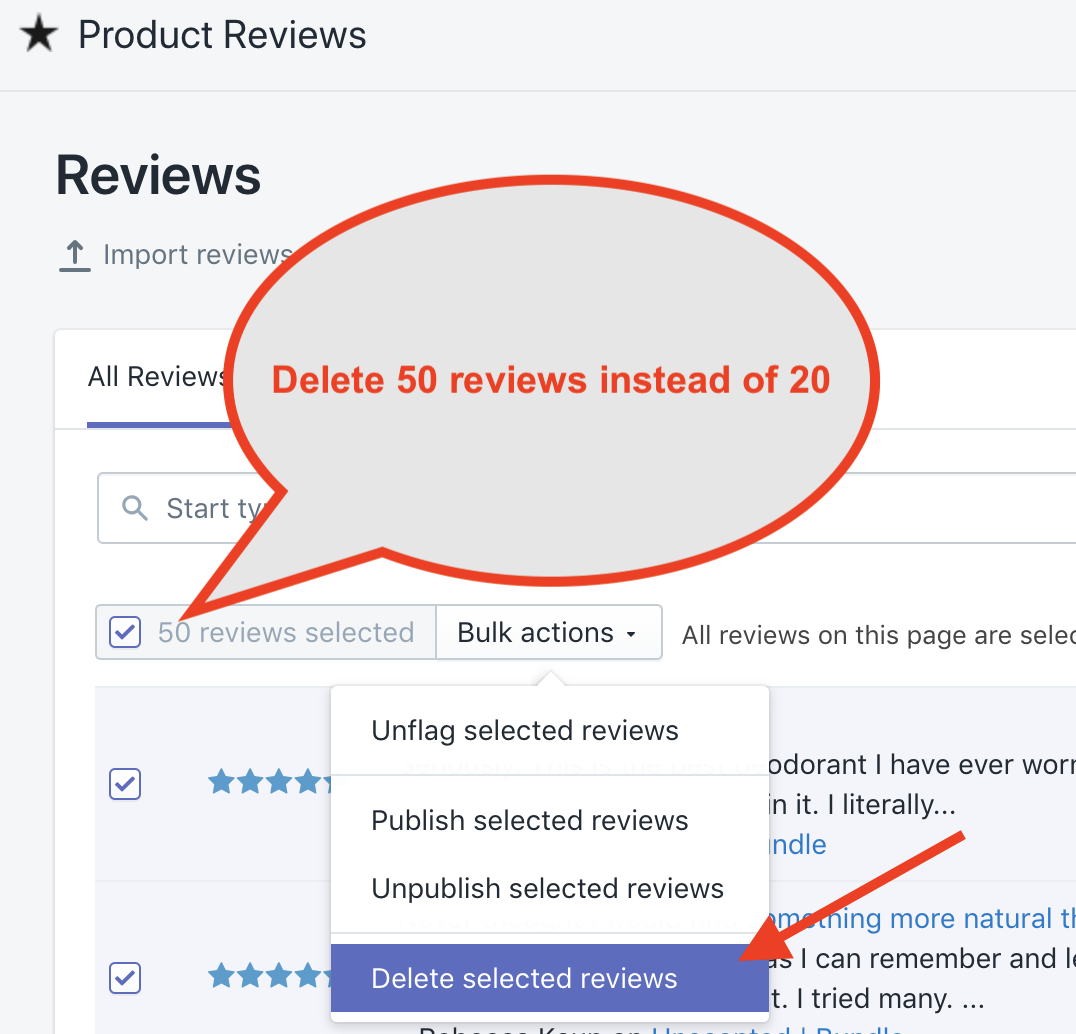This screenshot has height=1034, width=1076.
Task: Switch to the All Reviews tab
Action: pos(157,377)
